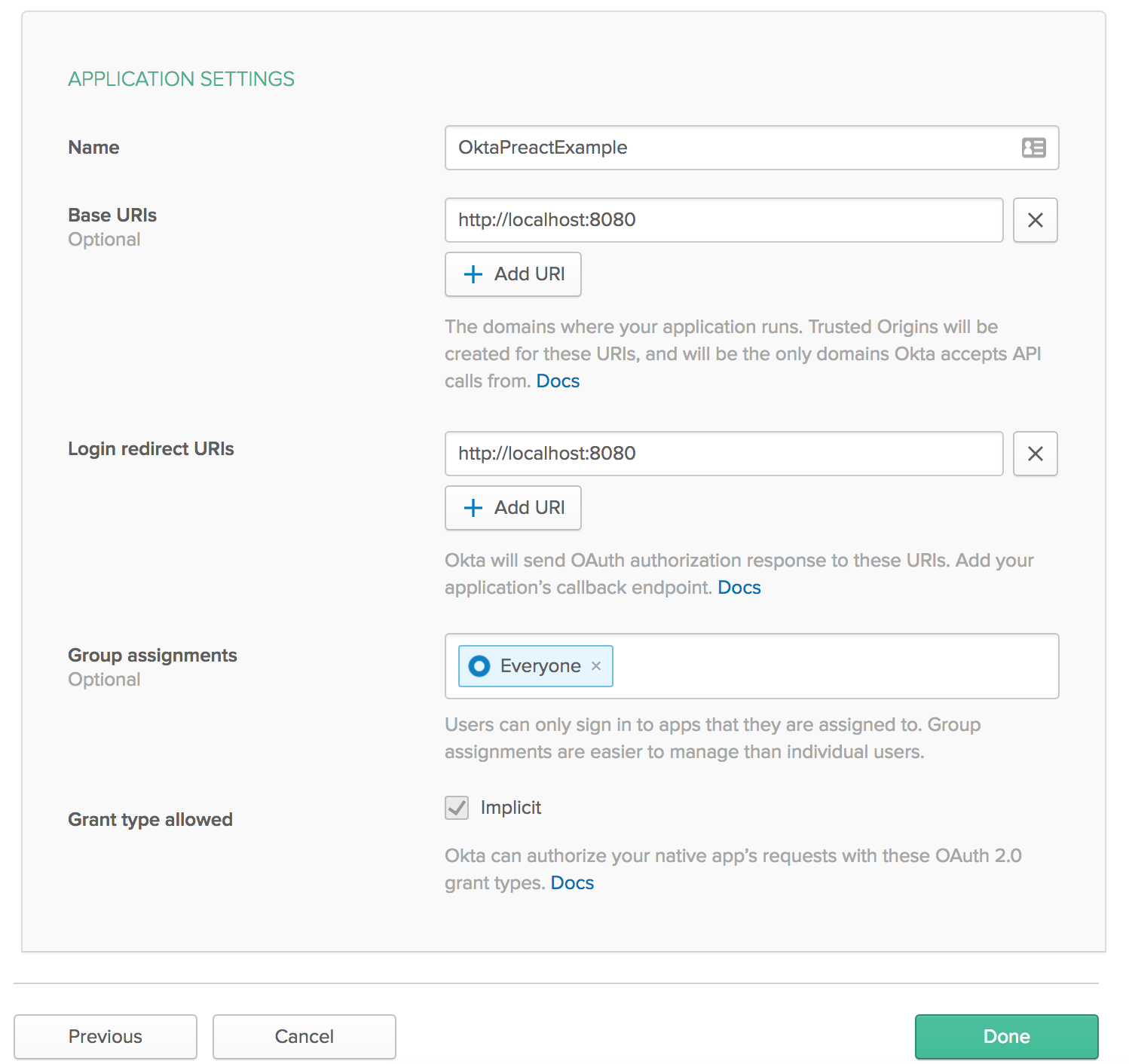This screenshot has width=1129, height=1064.
Task: Remove the Everyone group with its x
Action: click(596, 666)
